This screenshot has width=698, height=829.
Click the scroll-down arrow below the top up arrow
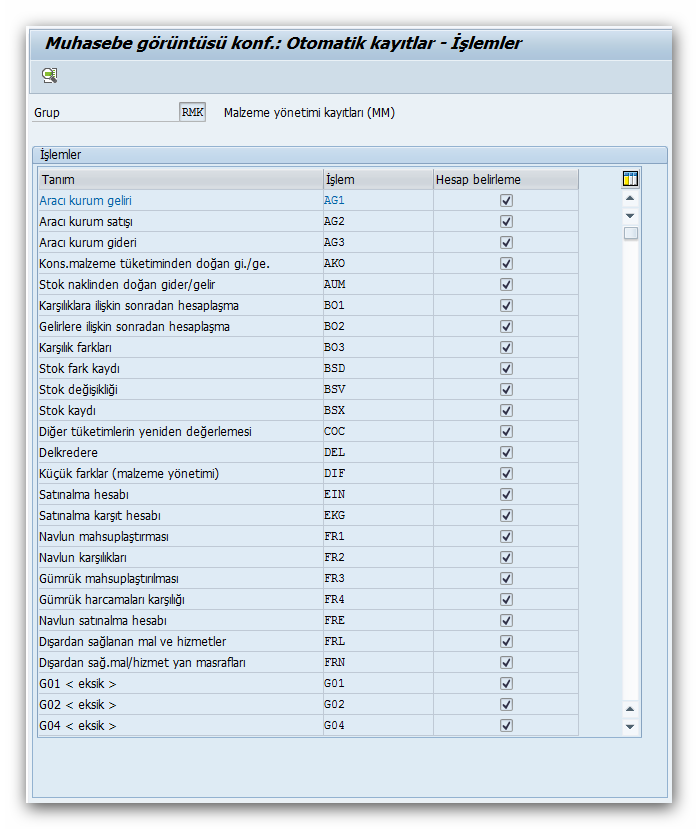(630, 216)
